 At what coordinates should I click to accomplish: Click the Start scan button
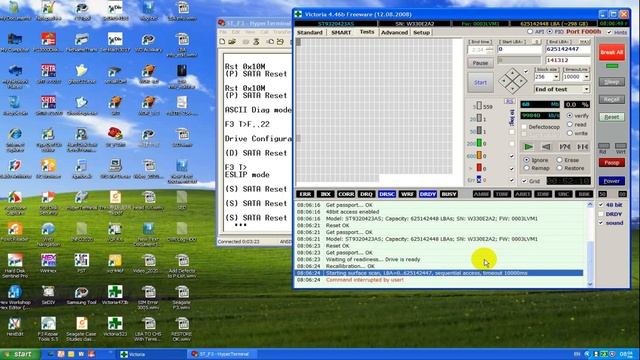480,82
